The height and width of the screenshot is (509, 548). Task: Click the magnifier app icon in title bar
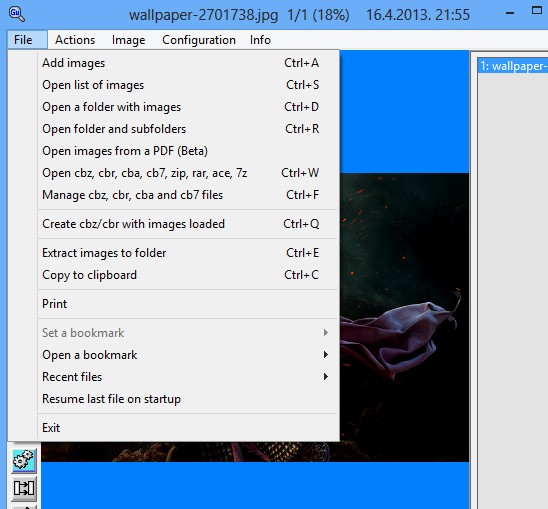pyautogui.click(x=16, y=14)
